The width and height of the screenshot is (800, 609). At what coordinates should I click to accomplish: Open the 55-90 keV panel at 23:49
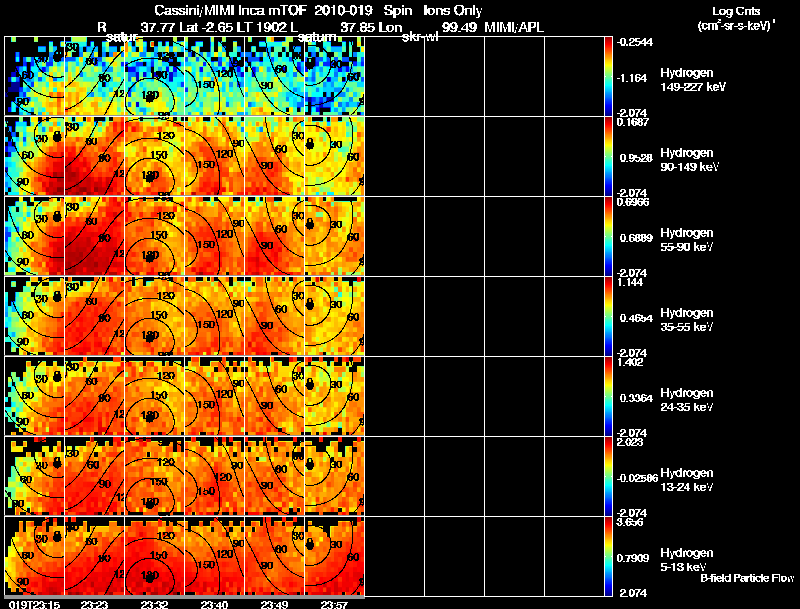pos(274,236)
